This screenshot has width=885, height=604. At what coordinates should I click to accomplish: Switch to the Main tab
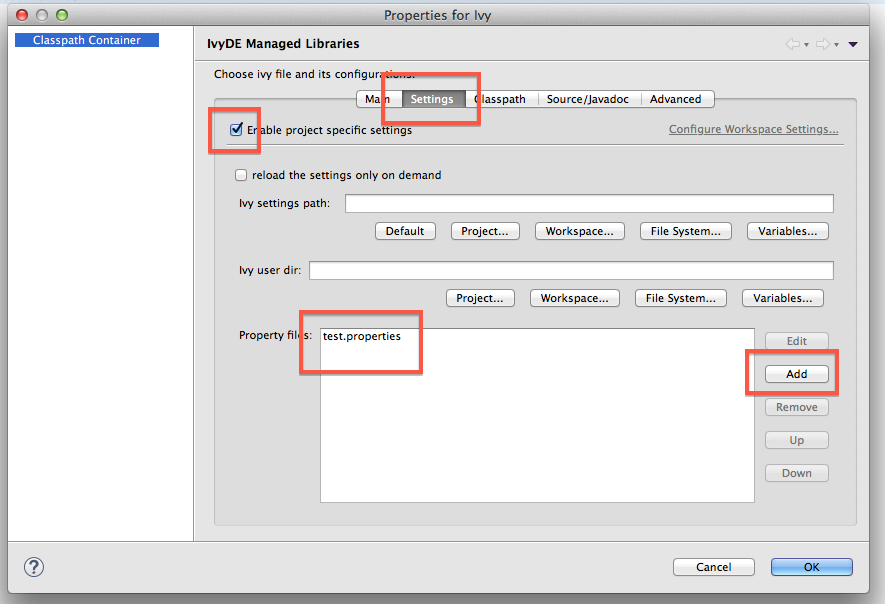click(379, 99)
